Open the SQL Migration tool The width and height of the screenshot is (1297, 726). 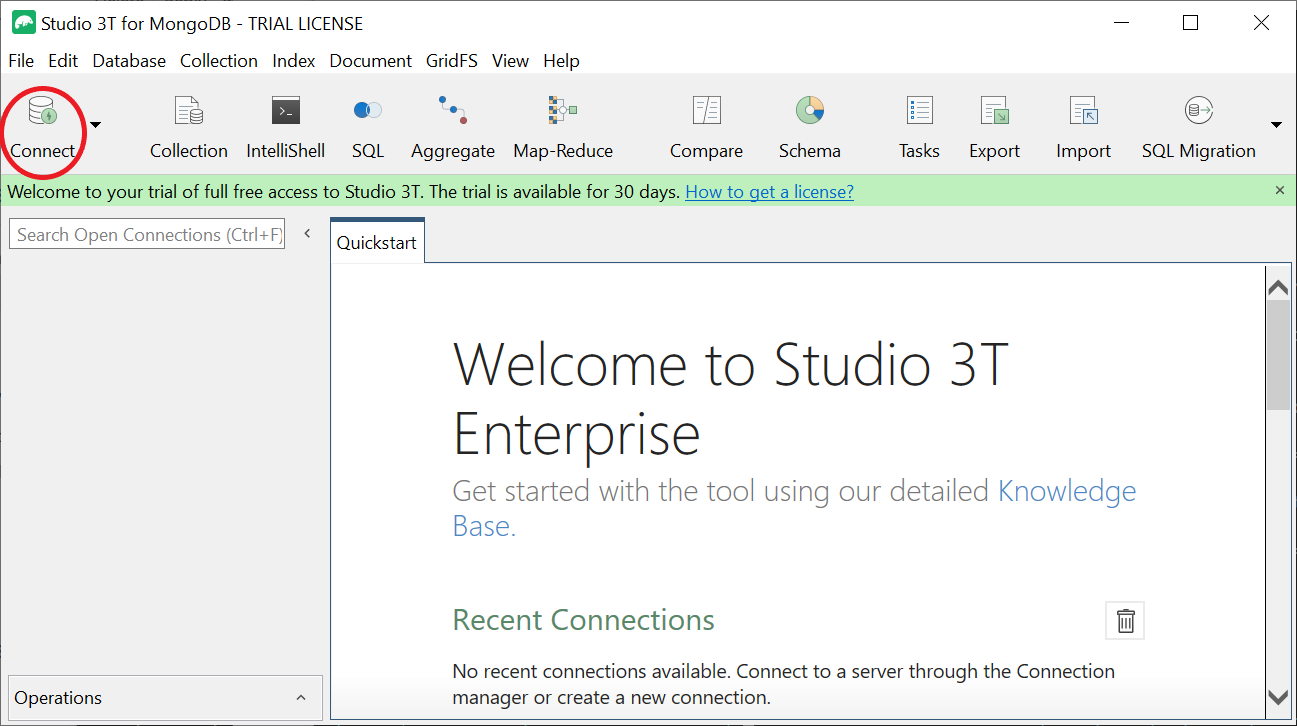pos(1198,124)
